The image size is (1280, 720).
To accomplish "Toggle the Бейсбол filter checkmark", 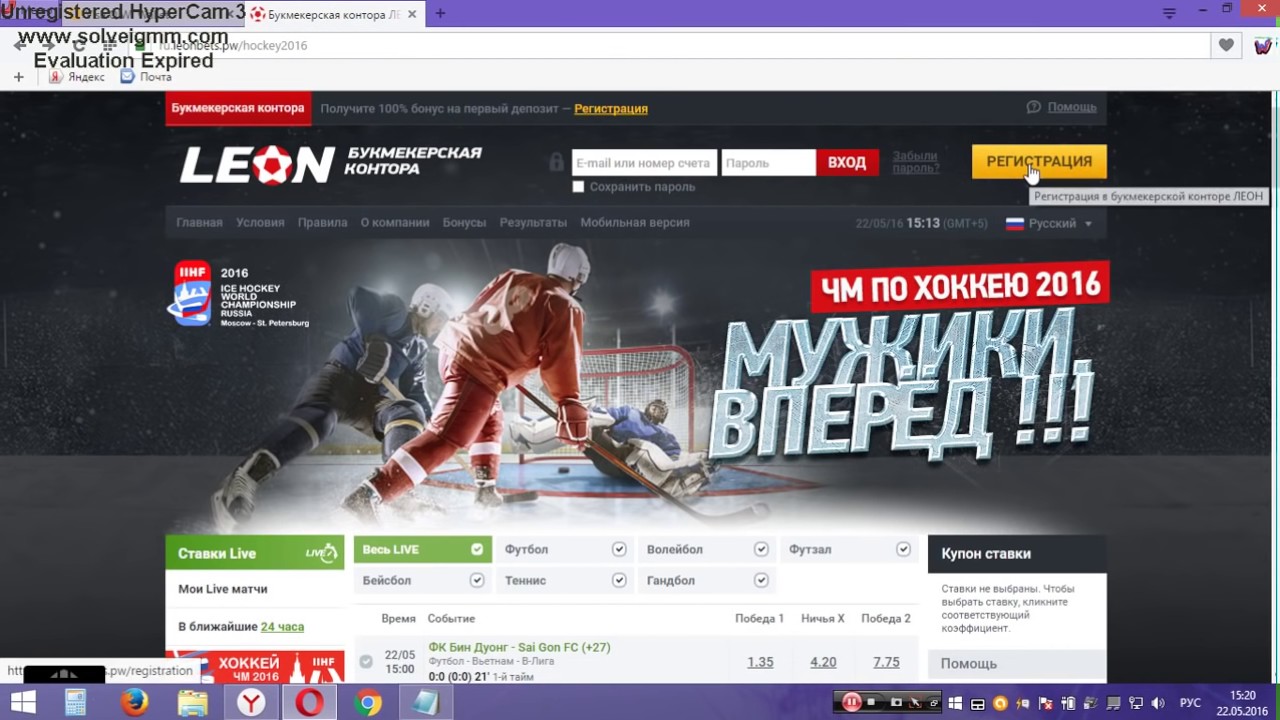I will click(477, 580).
